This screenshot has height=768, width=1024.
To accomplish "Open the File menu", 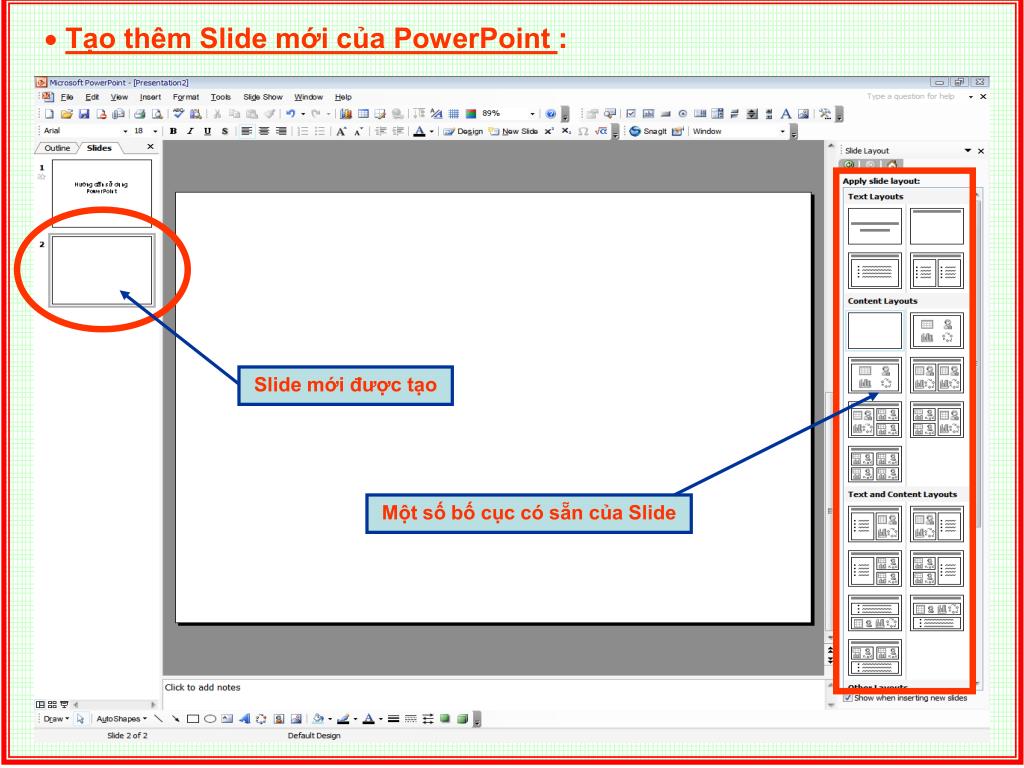I will tap(67, 97).
